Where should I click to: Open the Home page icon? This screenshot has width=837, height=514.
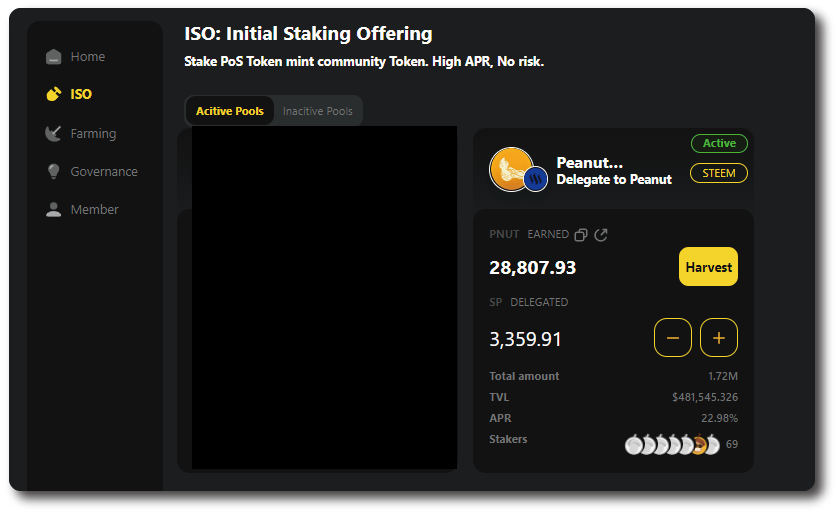tap(54, 57)
